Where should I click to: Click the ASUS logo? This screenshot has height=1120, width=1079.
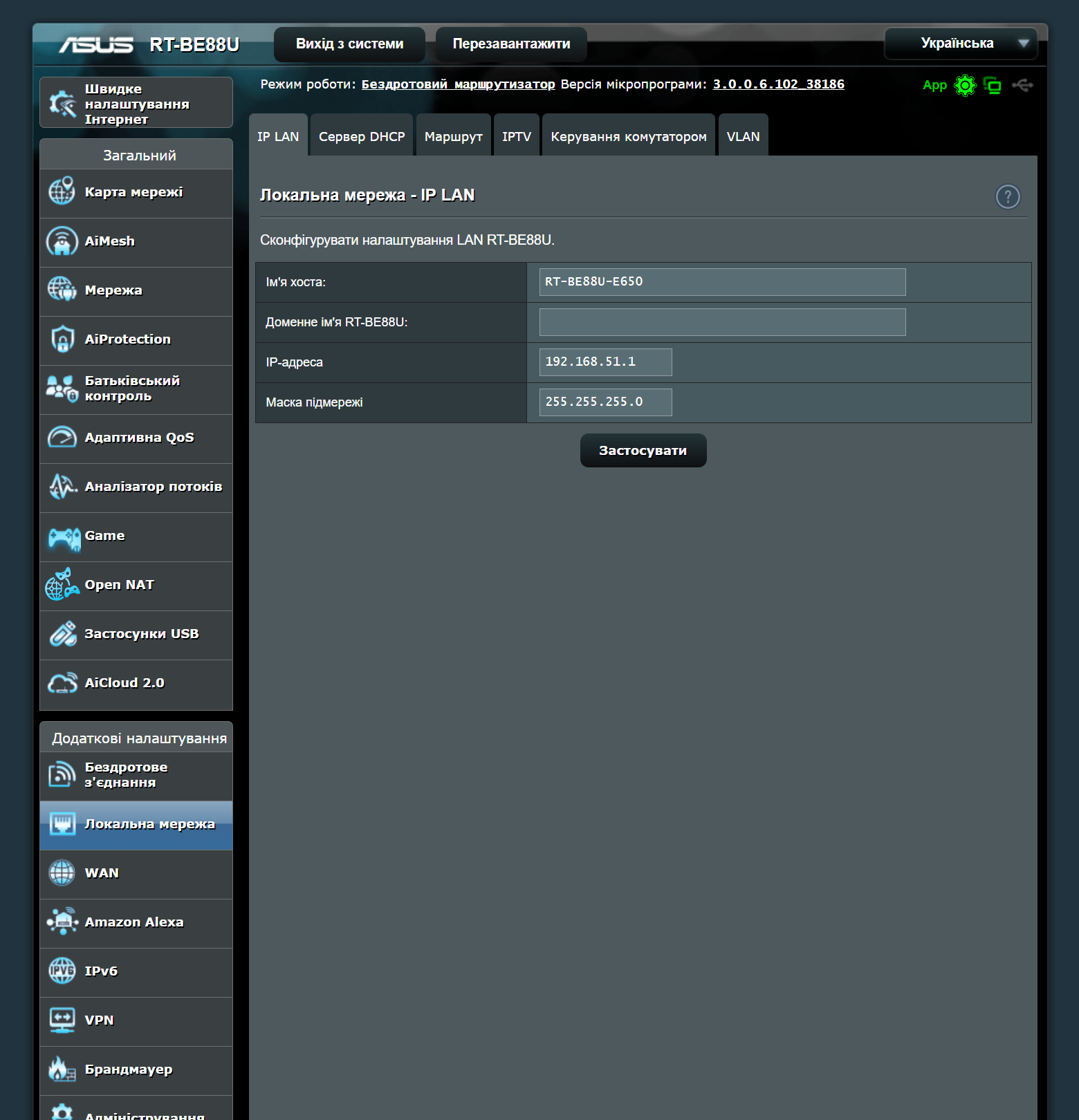pos(96,45)
